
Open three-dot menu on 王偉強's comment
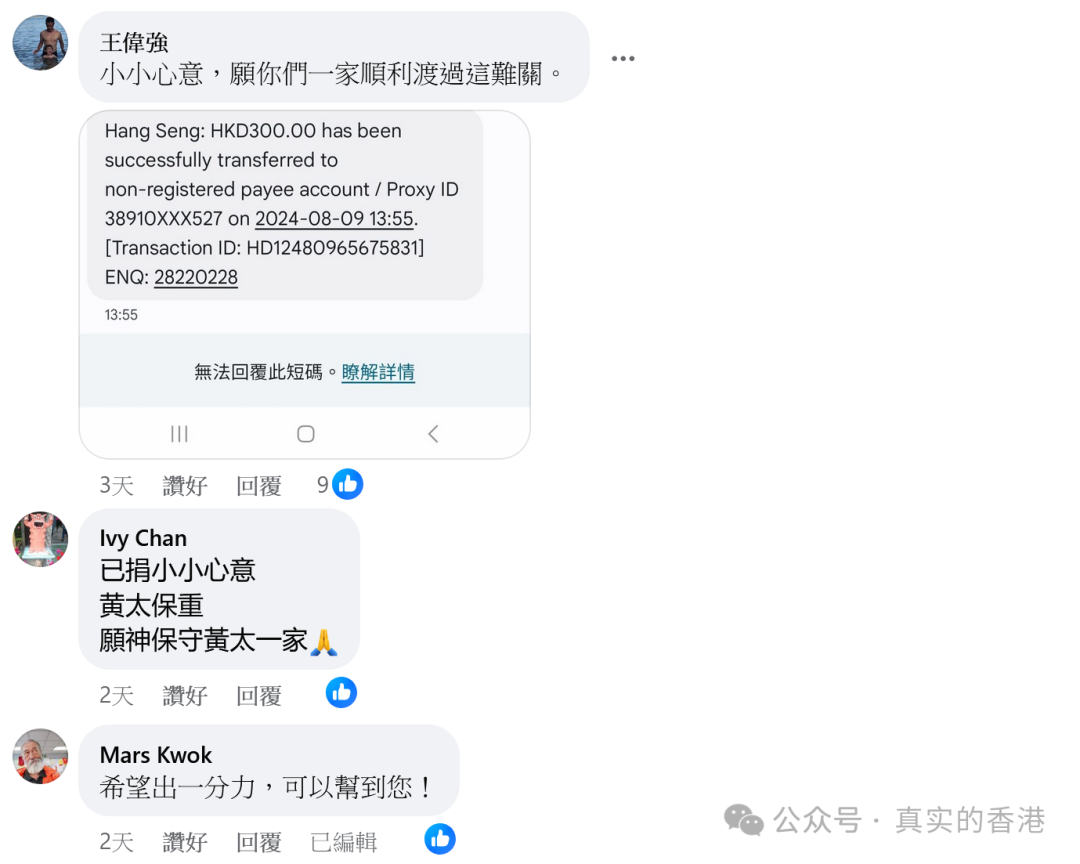[x=623, y=59]
